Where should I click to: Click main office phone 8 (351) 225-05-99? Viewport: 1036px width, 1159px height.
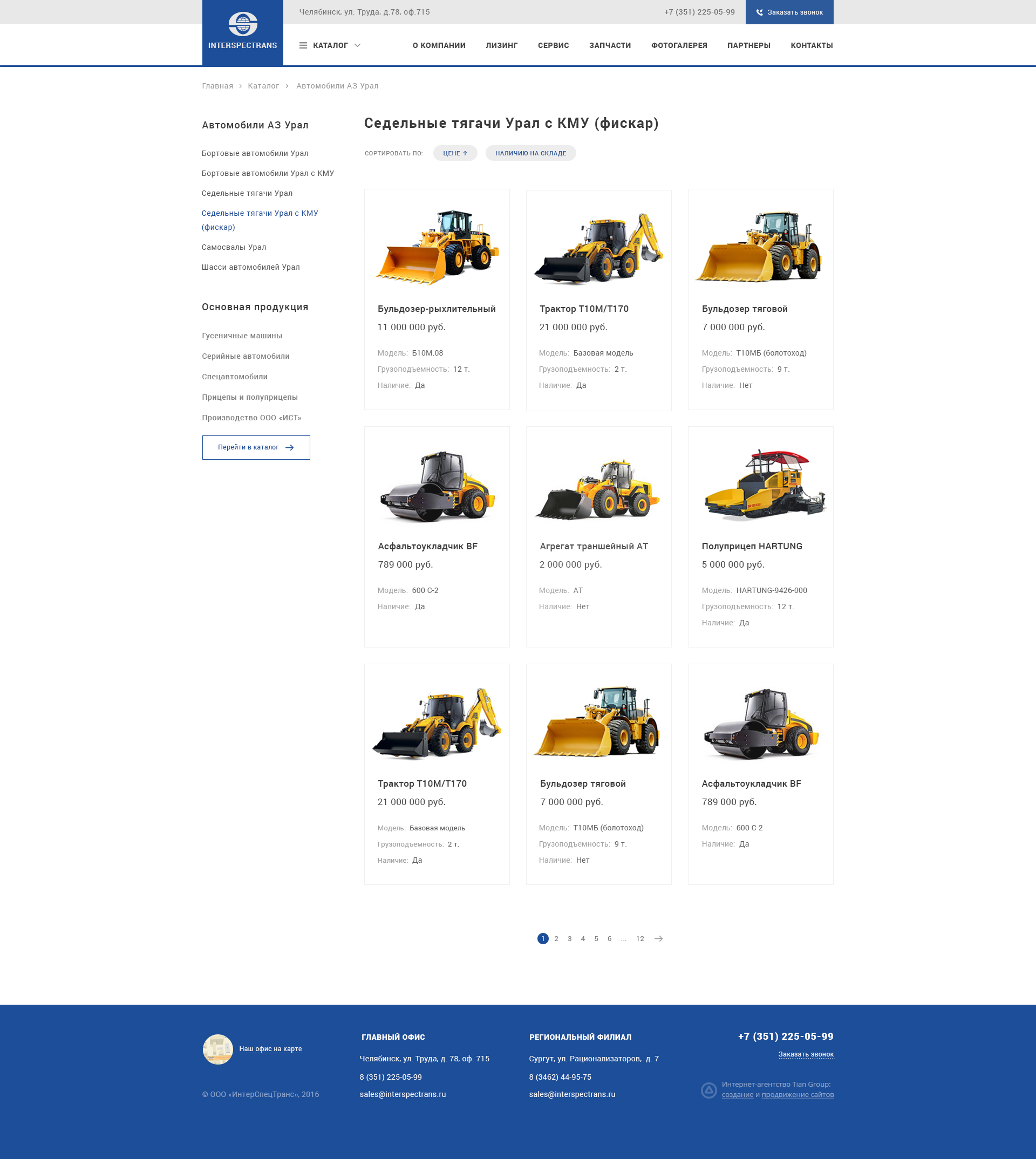click(391, 1077)
